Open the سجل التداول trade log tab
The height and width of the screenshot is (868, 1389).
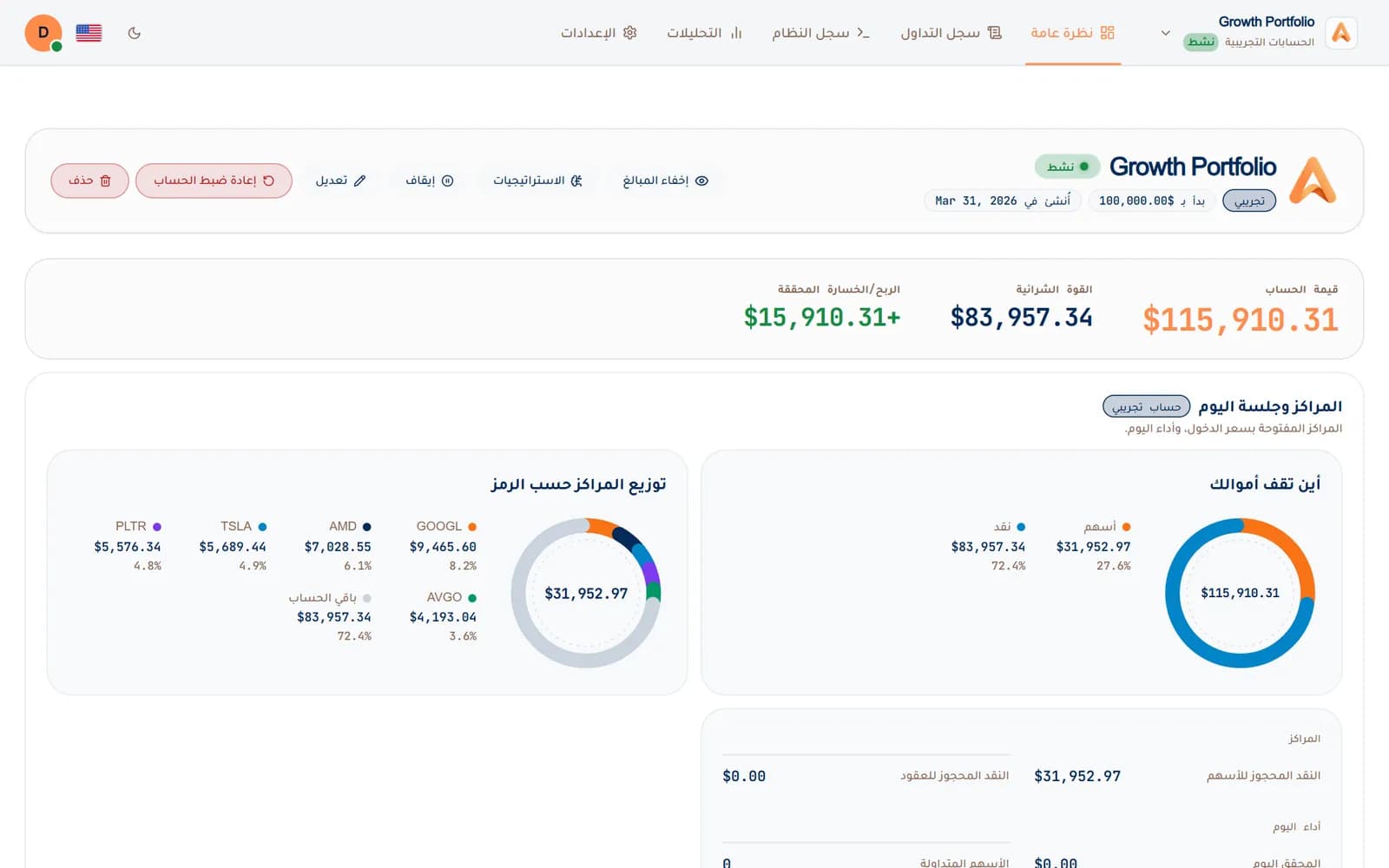coord(951,33)
